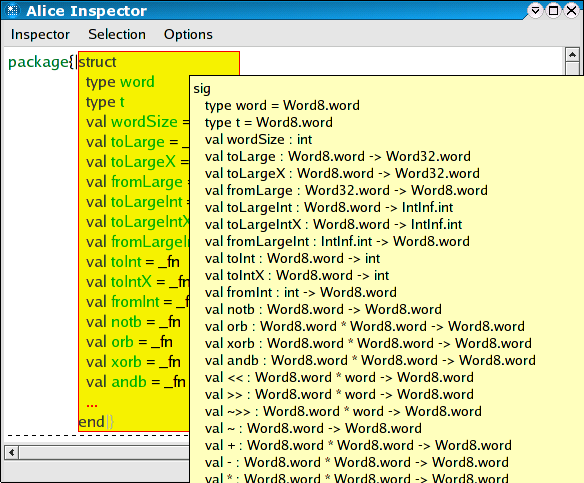Click the 'type t' entry

105,102
